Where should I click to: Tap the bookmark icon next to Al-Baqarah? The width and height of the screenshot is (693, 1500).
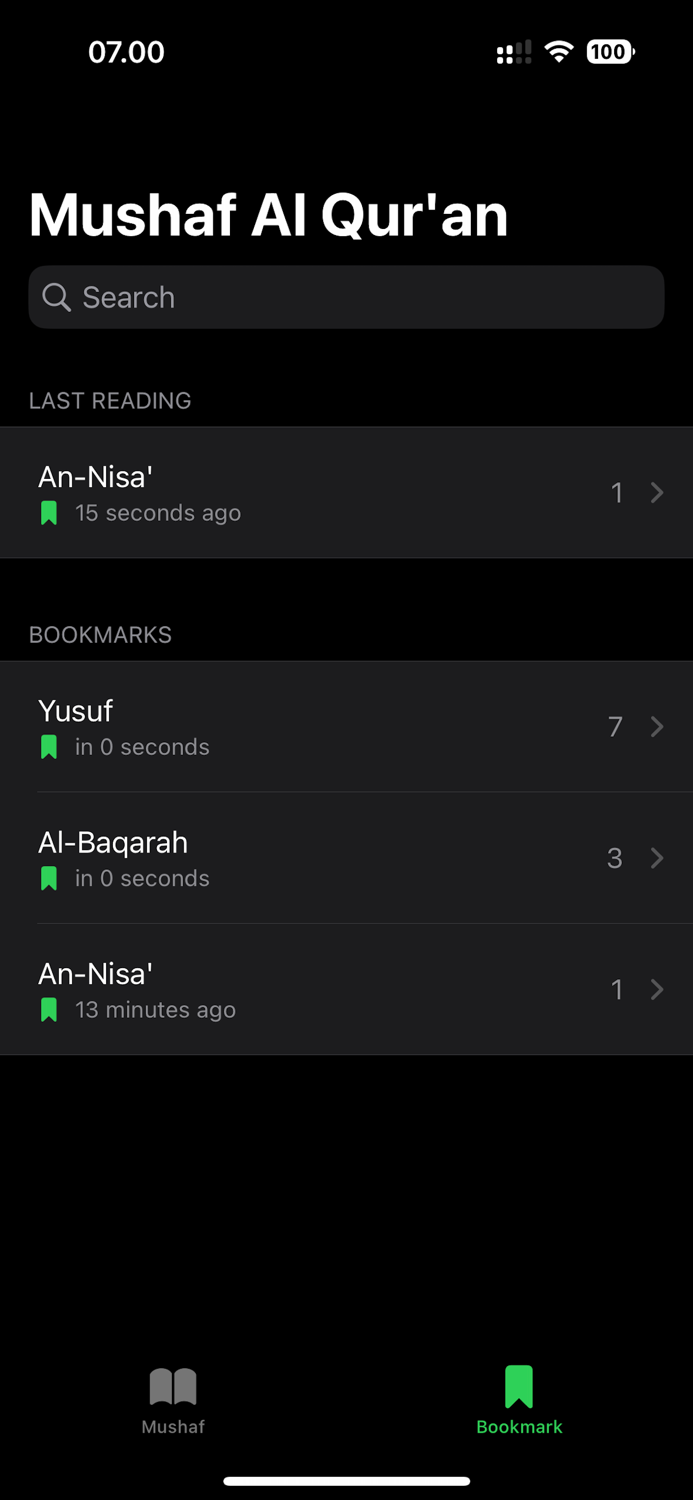(x=48, y=877)
